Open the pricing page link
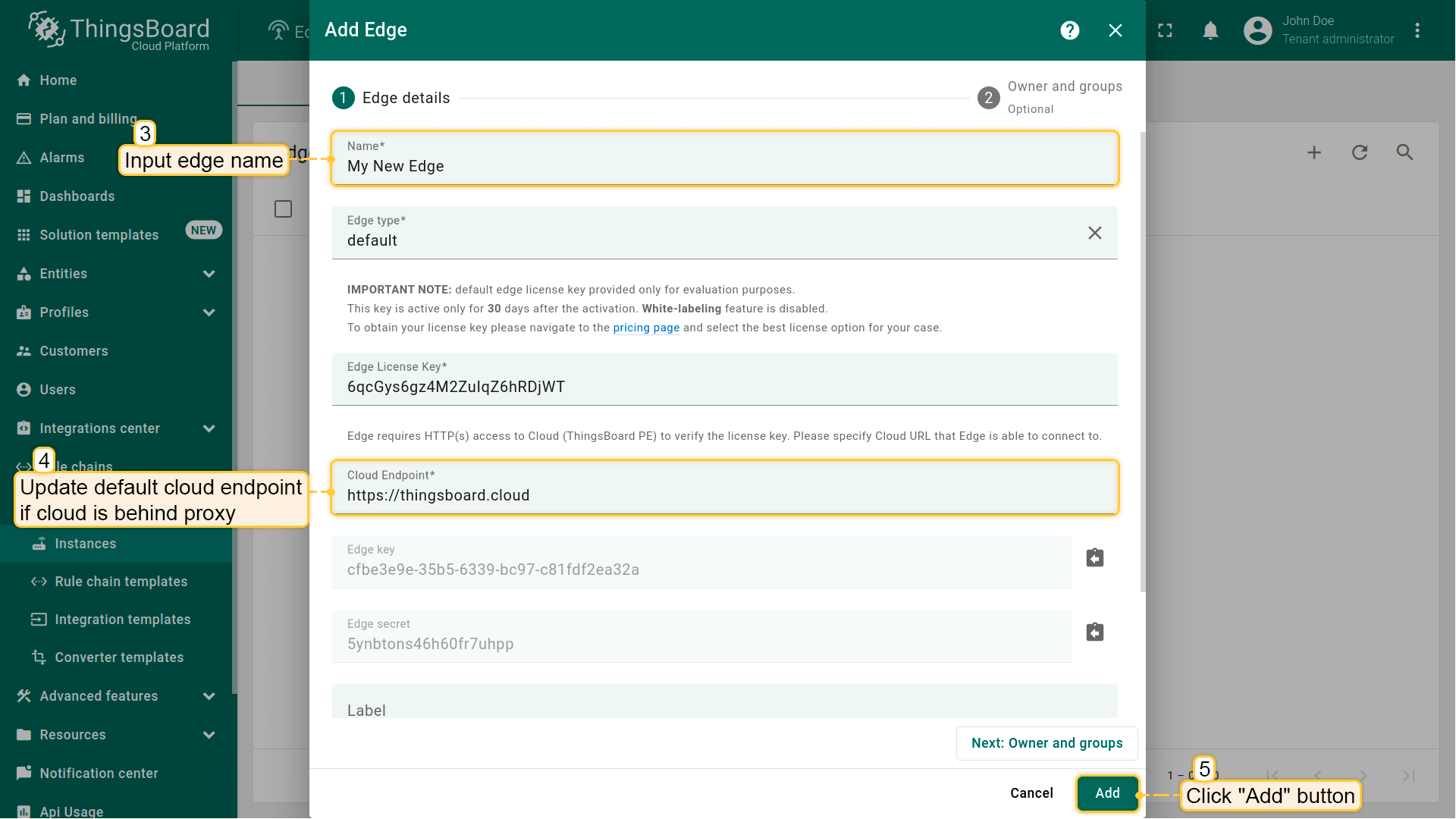The height and width of the screenshot is (819, 1456). click(x=646, y=328)
